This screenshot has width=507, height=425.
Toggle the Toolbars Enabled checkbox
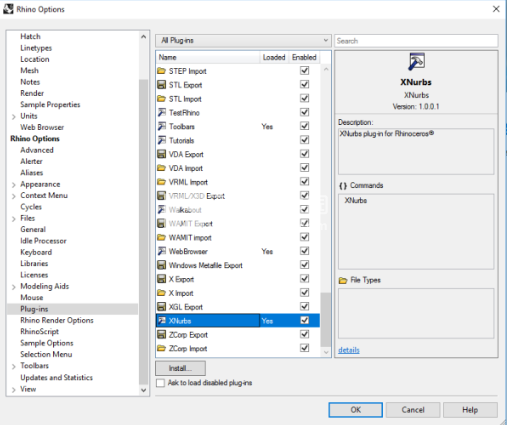(x=304, y=126)
